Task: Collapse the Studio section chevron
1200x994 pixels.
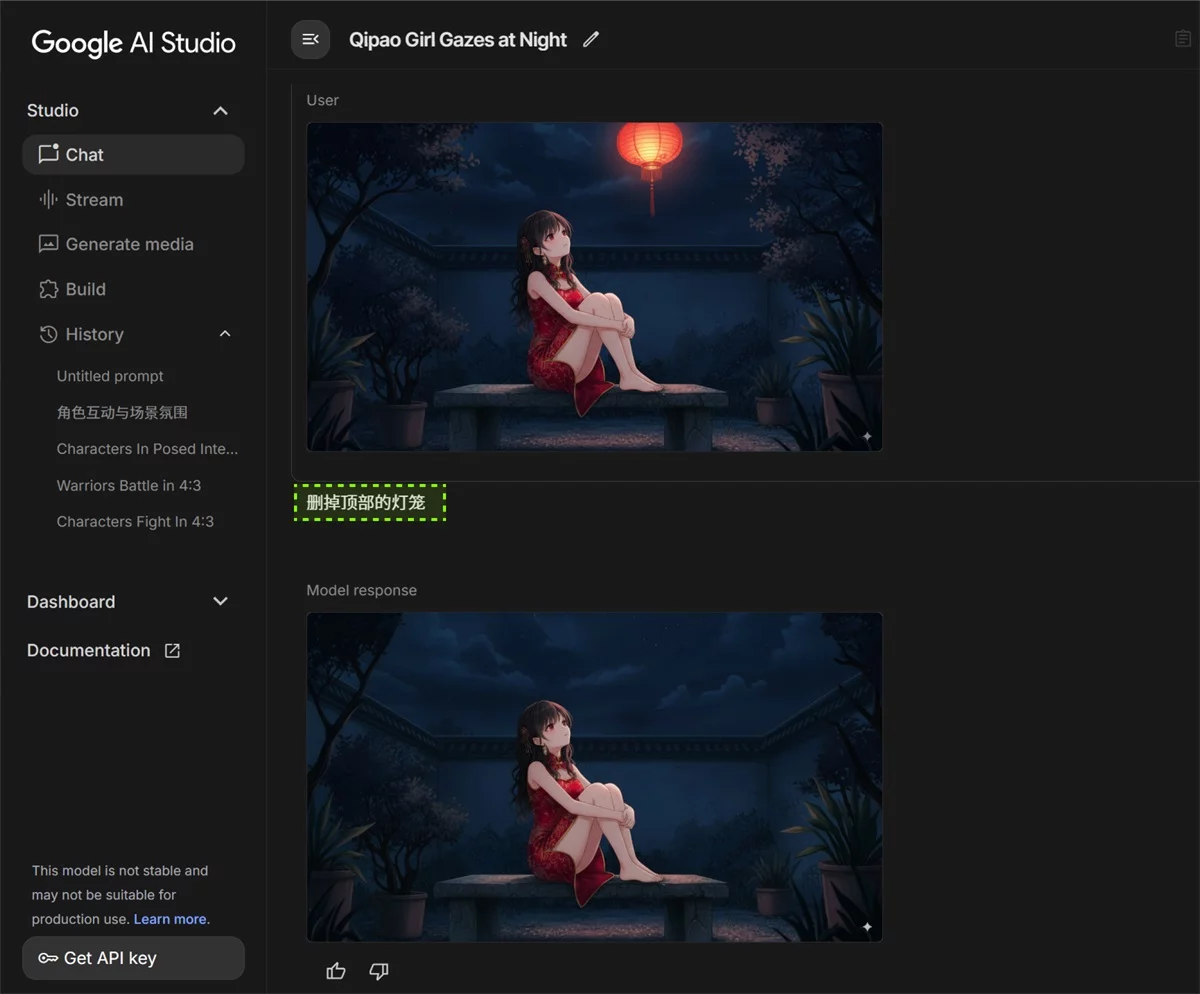Action: pyautogui.click(x=221, y=111)
